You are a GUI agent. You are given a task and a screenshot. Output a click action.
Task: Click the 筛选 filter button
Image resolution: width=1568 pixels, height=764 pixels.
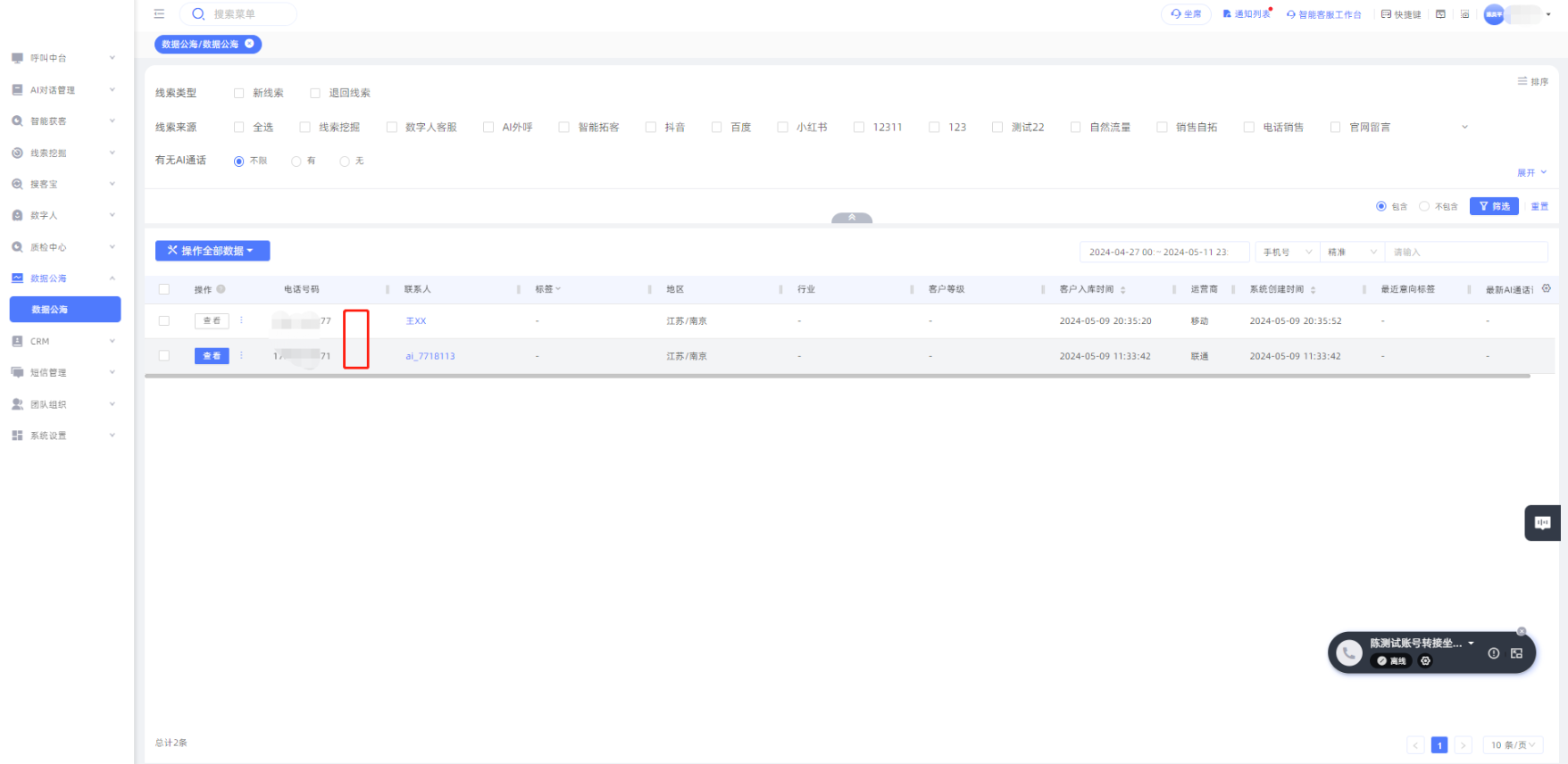tap(1494, 206)
